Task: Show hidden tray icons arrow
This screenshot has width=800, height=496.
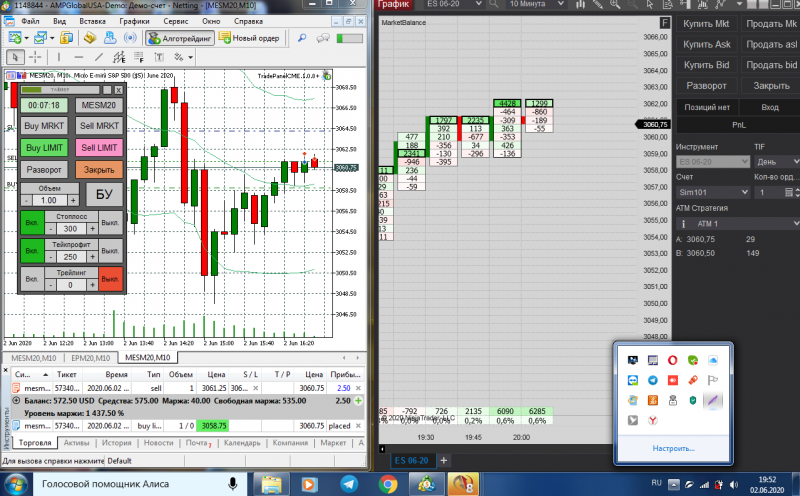Action: 673,484
